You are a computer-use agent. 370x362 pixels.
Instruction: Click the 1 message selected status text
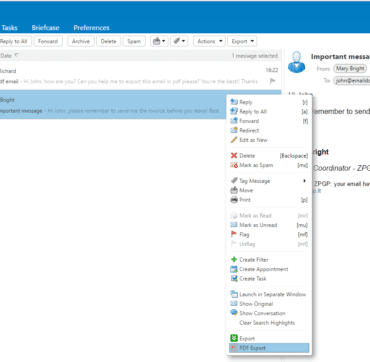click(x=255, y=56)
